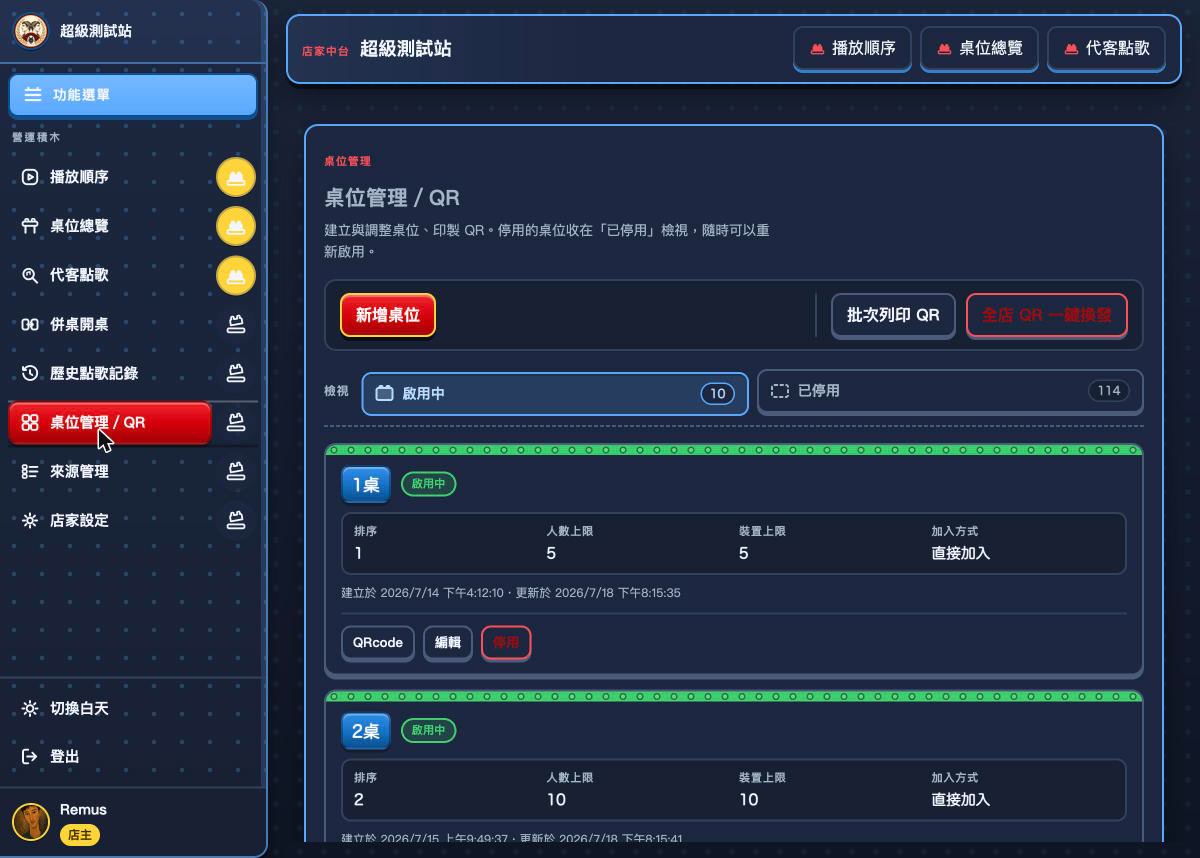1200x858 pixels.
Task: Click the count 114 on 已停用 tab
Action: click(x=1108, y=391)
